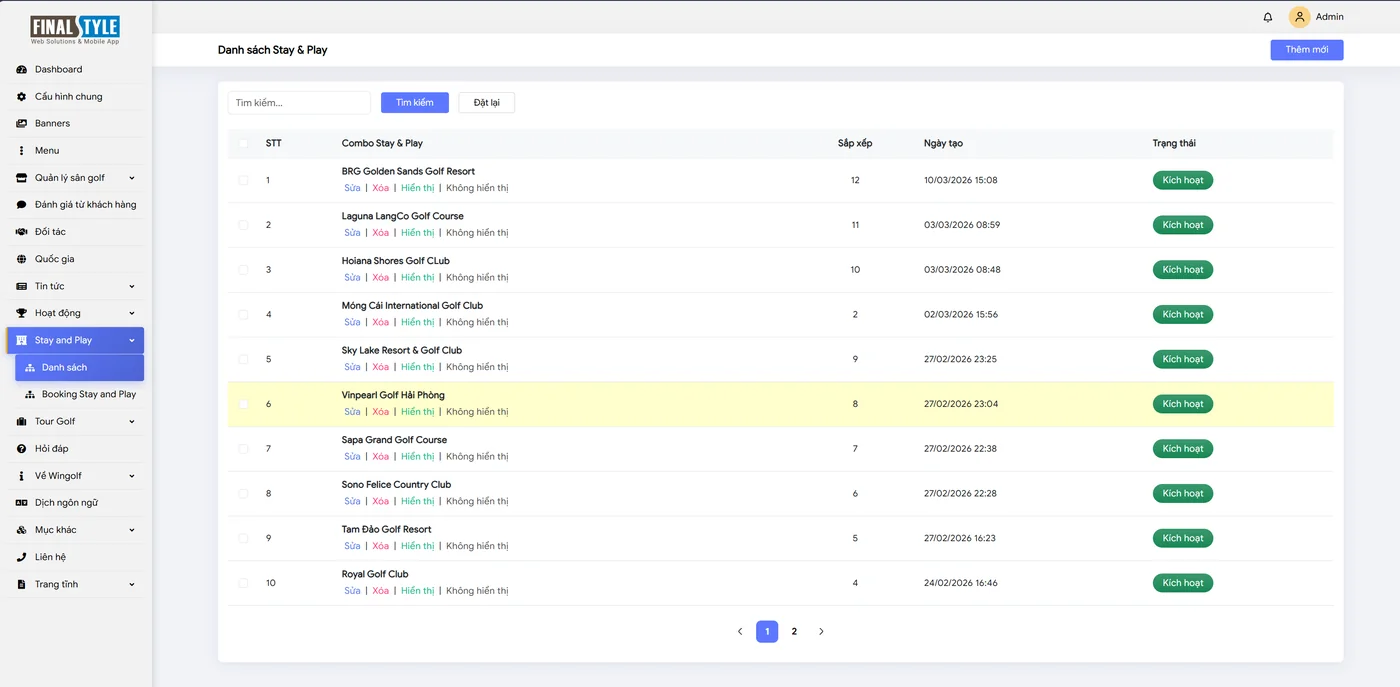Screen dimensions: 1400x687
Task: Expand the Trang tĩnh submenu arrow
Action: point(132,584)
